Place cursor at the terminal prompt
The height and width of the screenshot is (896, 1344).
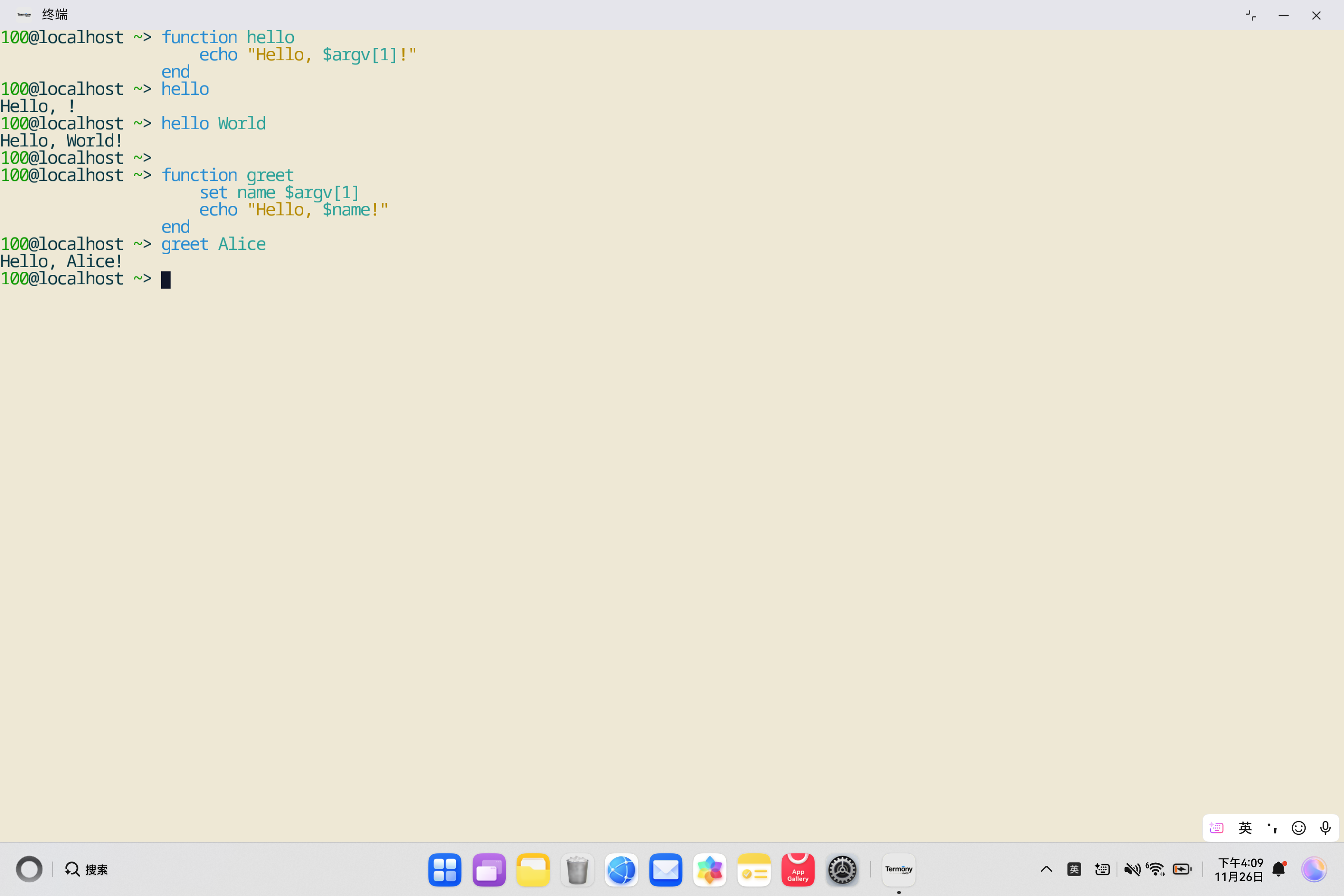[x=166, y=279]
